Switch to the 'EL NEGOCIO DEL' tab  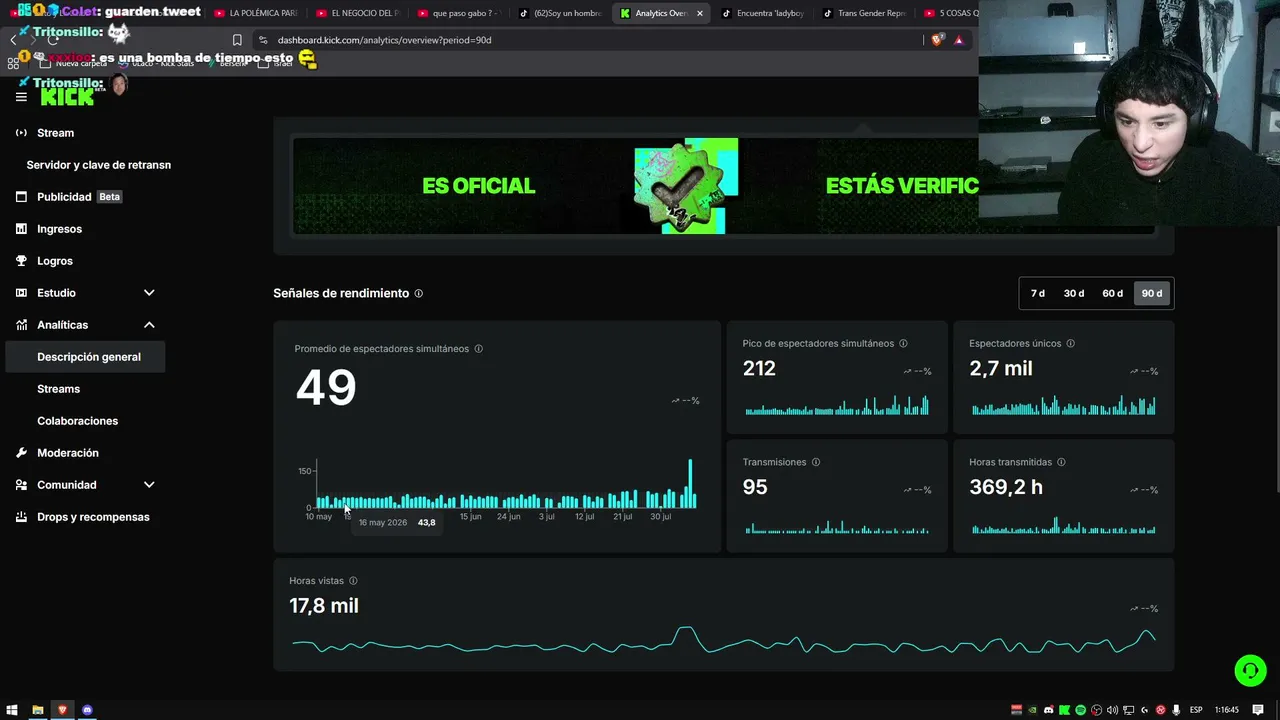[x=358, y=13]
